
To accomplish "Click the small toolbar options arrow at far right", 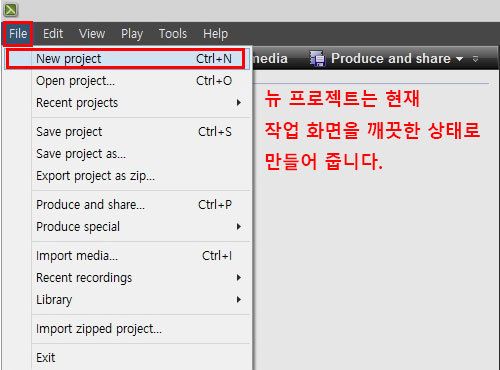I will pyautogui.click(x=476, y=59).
